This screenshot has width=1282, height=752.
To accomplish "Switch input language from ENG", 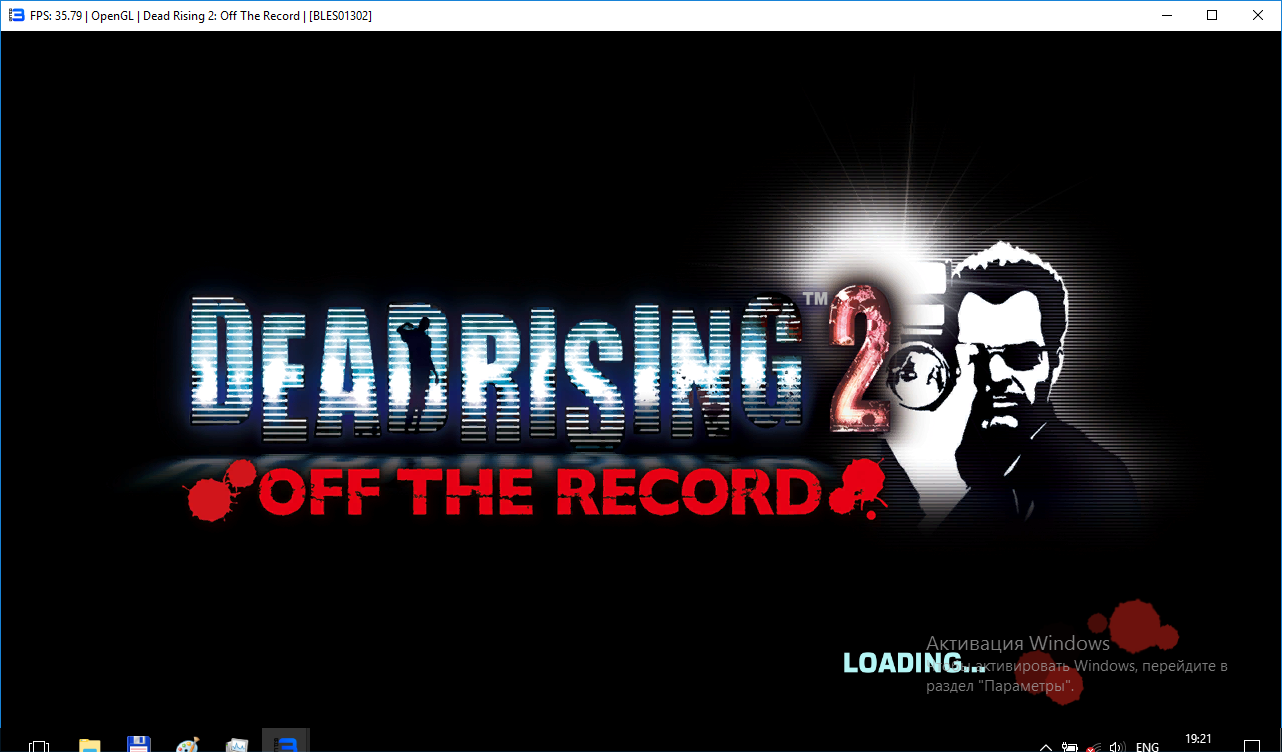I will (x=1147, y=746).
